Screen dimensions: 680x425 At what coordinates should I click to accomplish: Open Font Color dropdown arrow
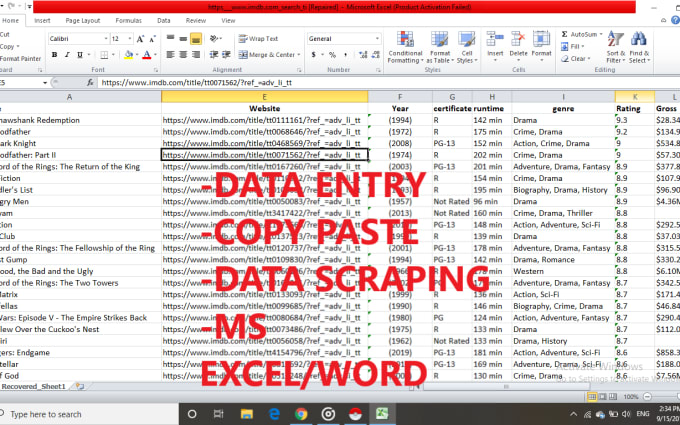155,55
